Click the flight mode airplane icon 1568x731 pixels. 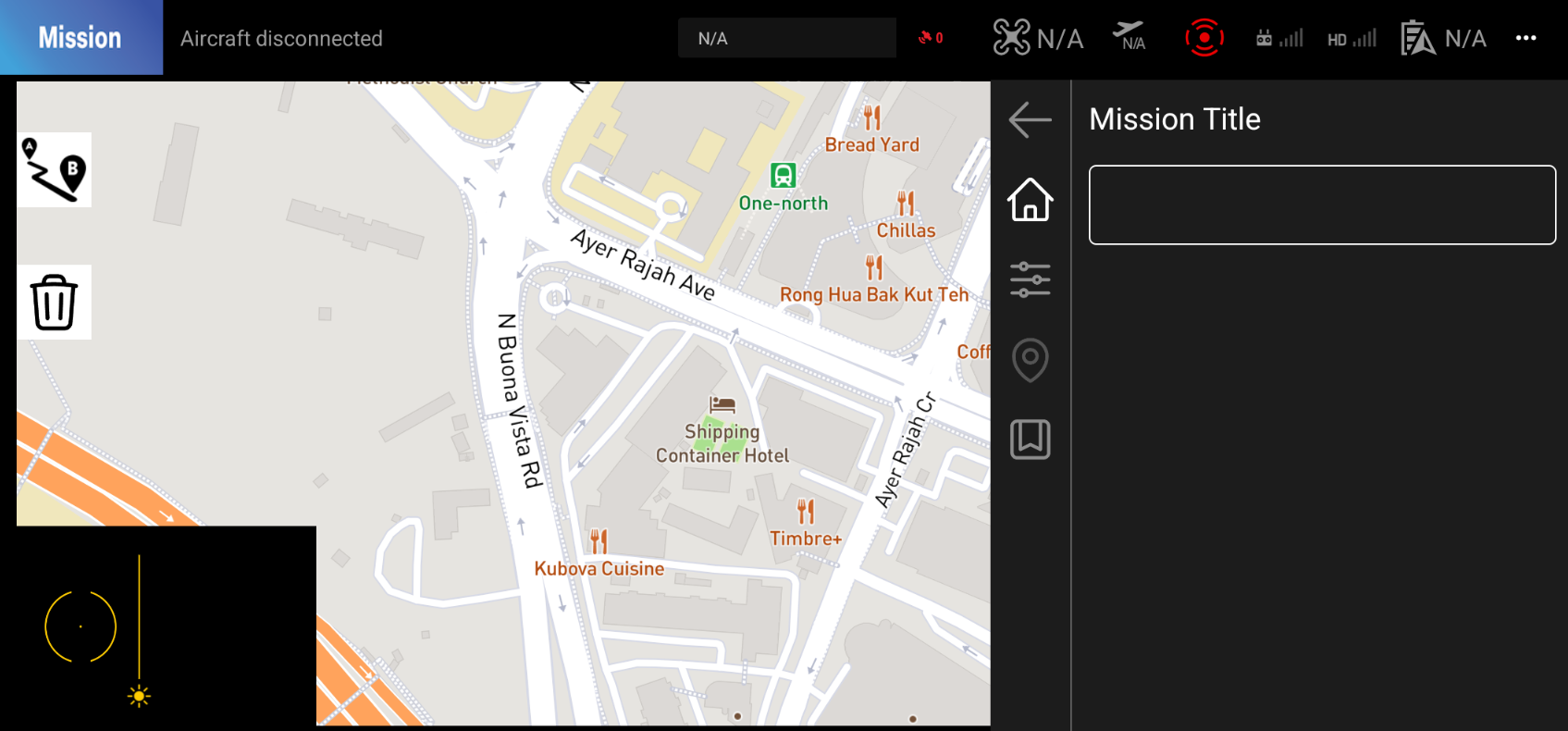point(1130,37)
